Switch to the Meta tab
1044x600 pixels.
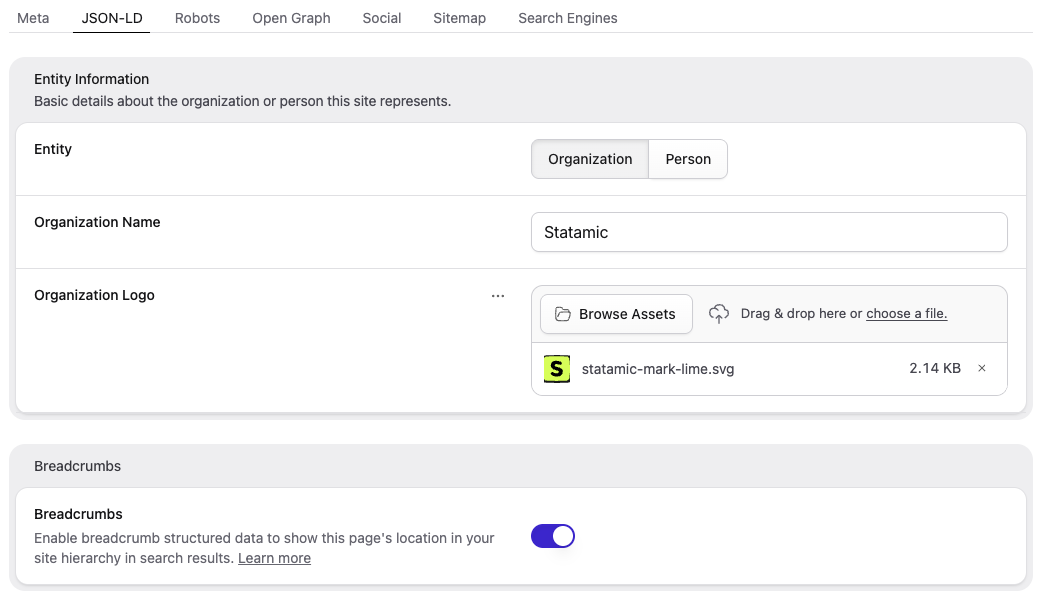pyautogui.click(x=33, y=18)
